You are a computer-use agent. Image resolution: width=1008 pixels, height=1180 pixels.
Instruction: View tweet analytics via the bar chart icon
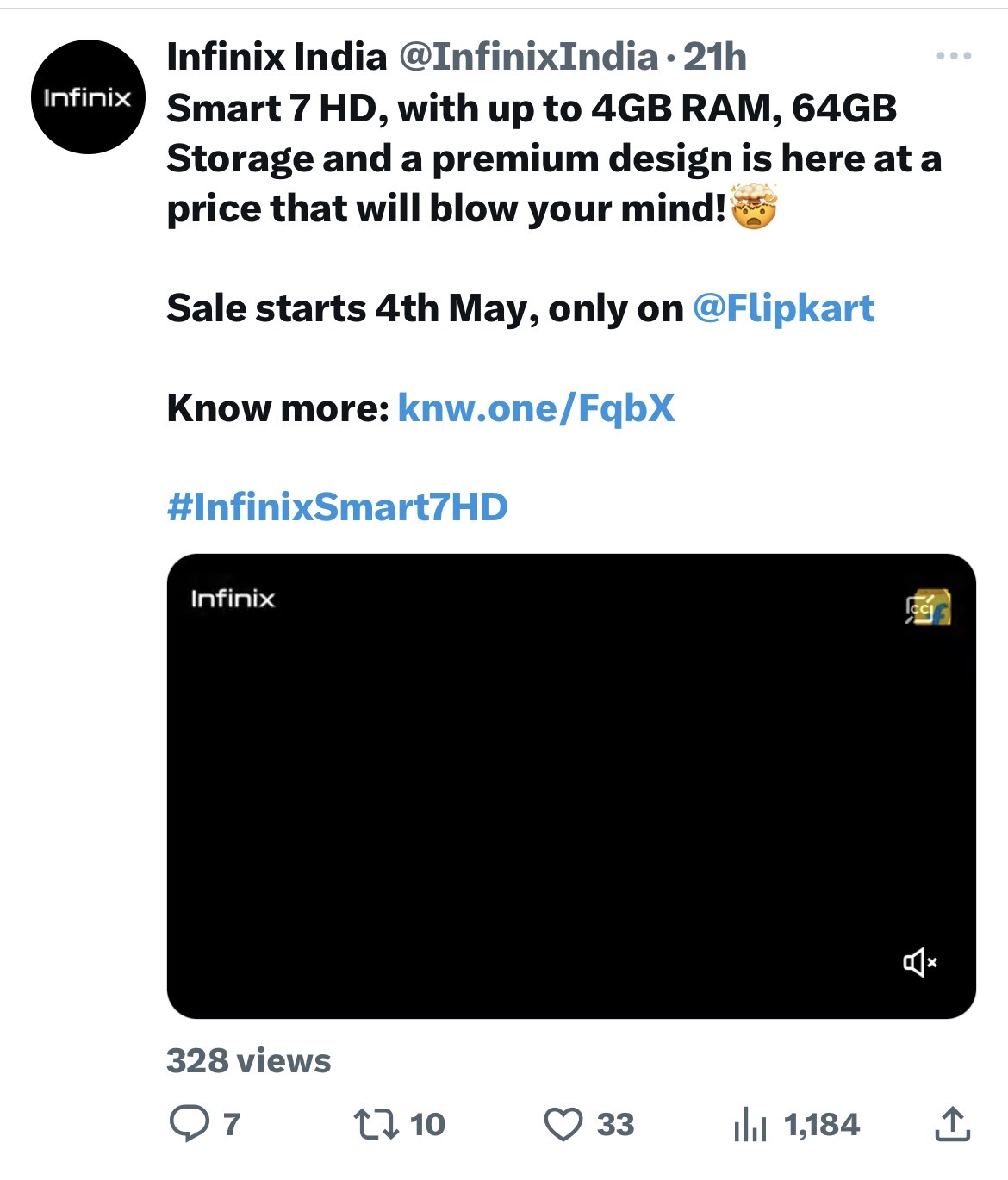(x=750, y=1124)
